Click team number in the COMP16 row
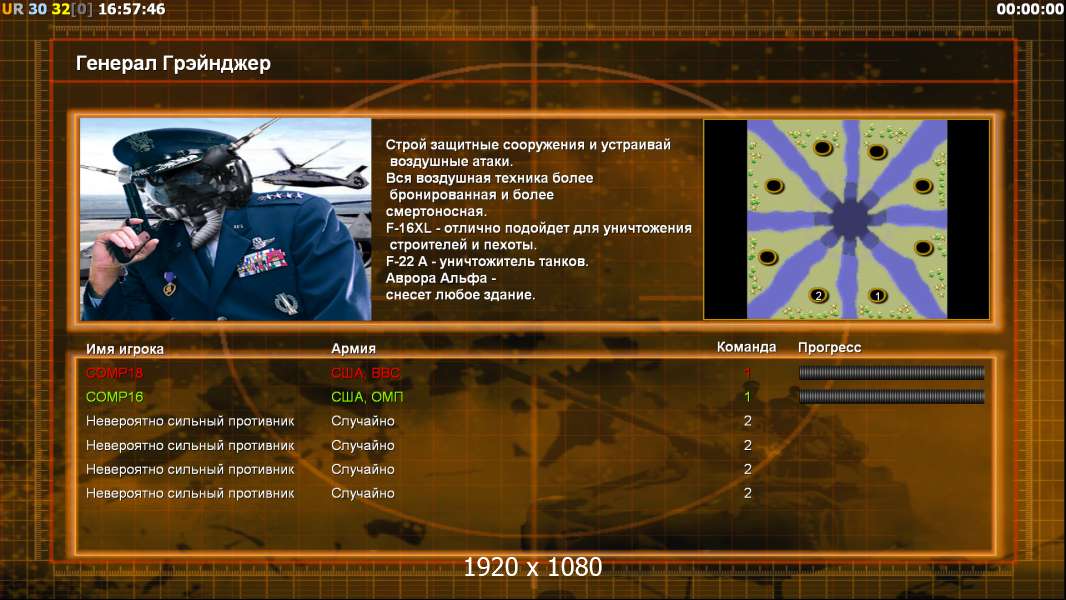 coord(747,397)
